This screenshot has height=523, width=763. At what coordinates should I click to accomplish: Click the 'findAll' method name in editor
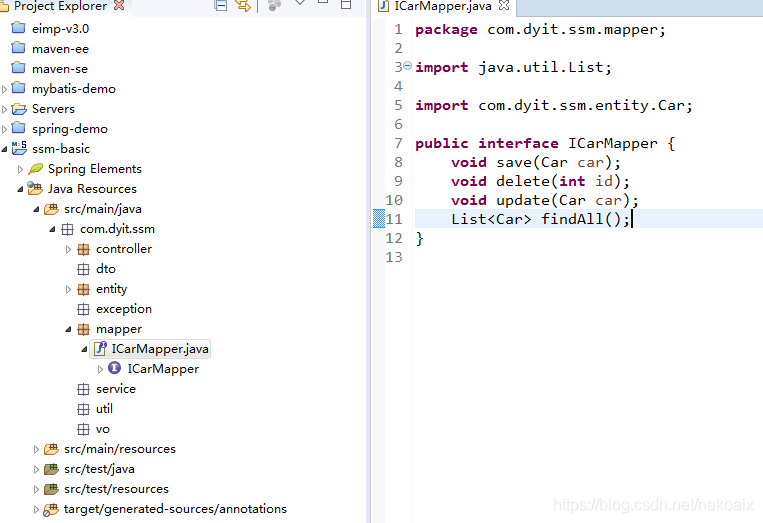(572, 219)
